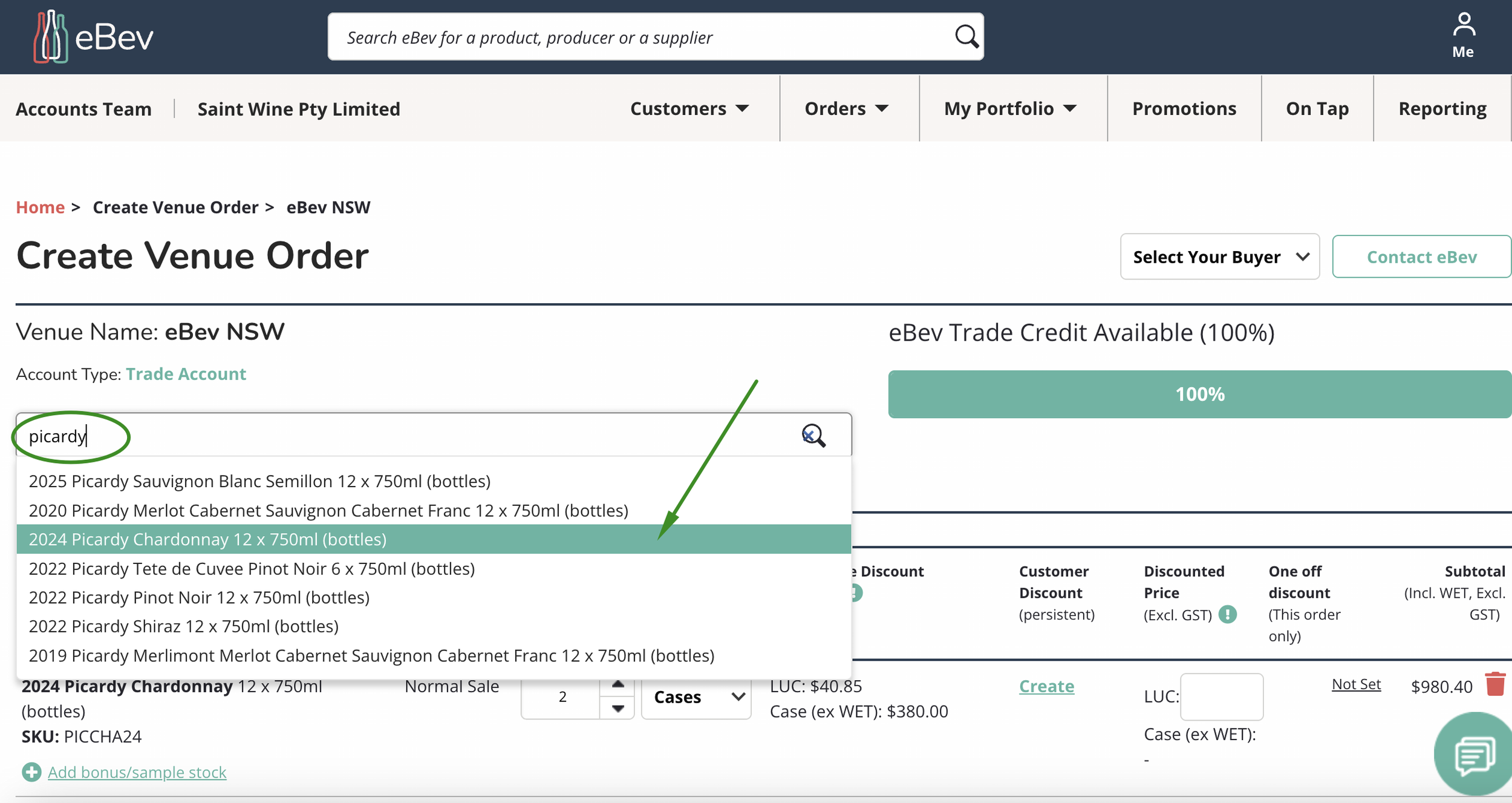Increase quantity with the up arrow

tap(618, 685)
